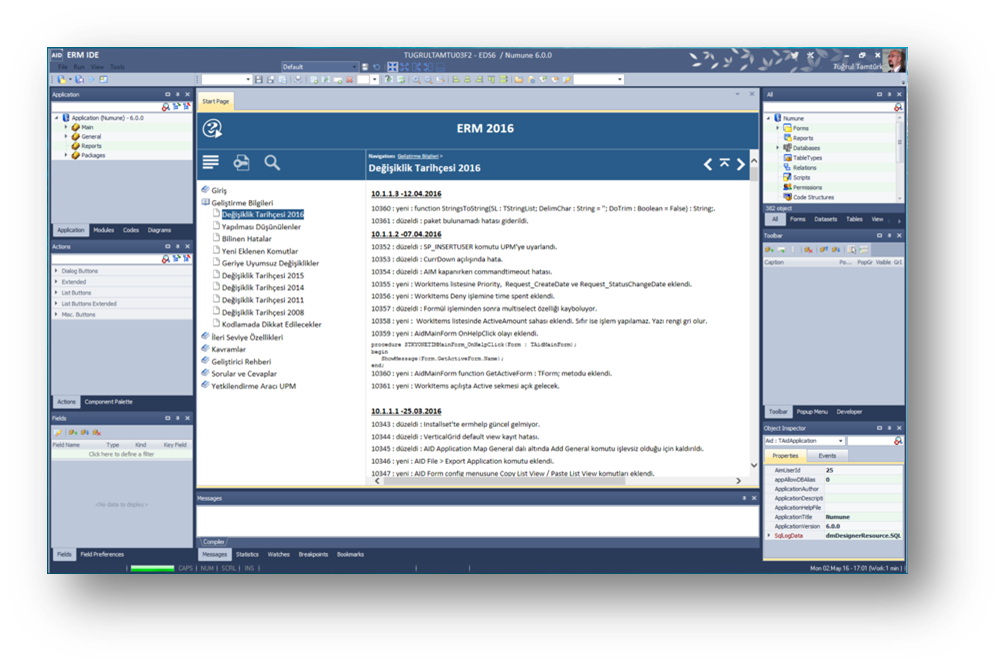The width and height of the screenshot is (1003, 669).
Task: Go to the next help topic arrow
Action: click(x=740, y=164)
